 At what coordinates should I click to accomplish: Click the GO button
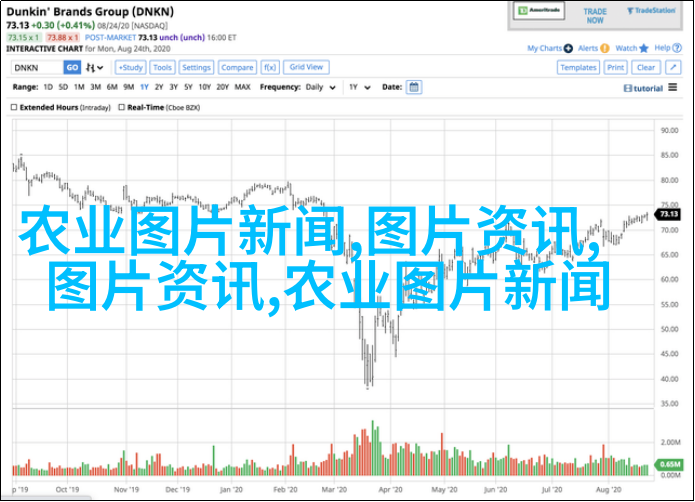click(72, 67)
